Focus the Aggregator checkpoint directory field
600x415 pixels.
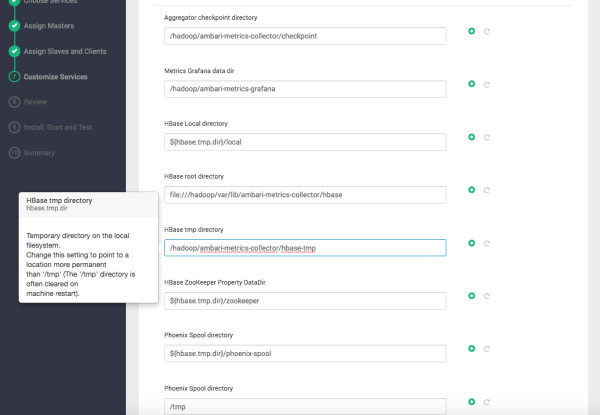coord(304,36)
